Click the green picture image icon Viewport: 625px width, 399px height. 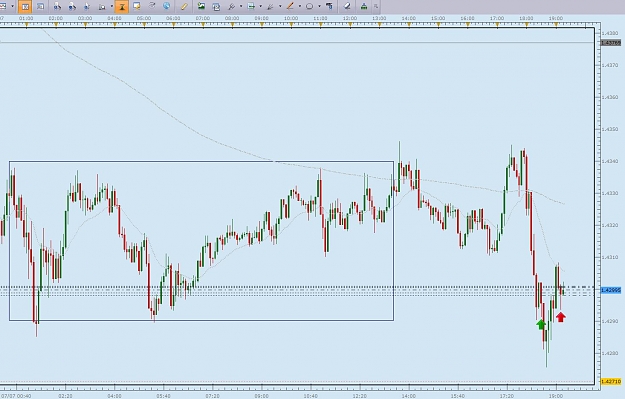pyautogui.click(x=201, y=6)
